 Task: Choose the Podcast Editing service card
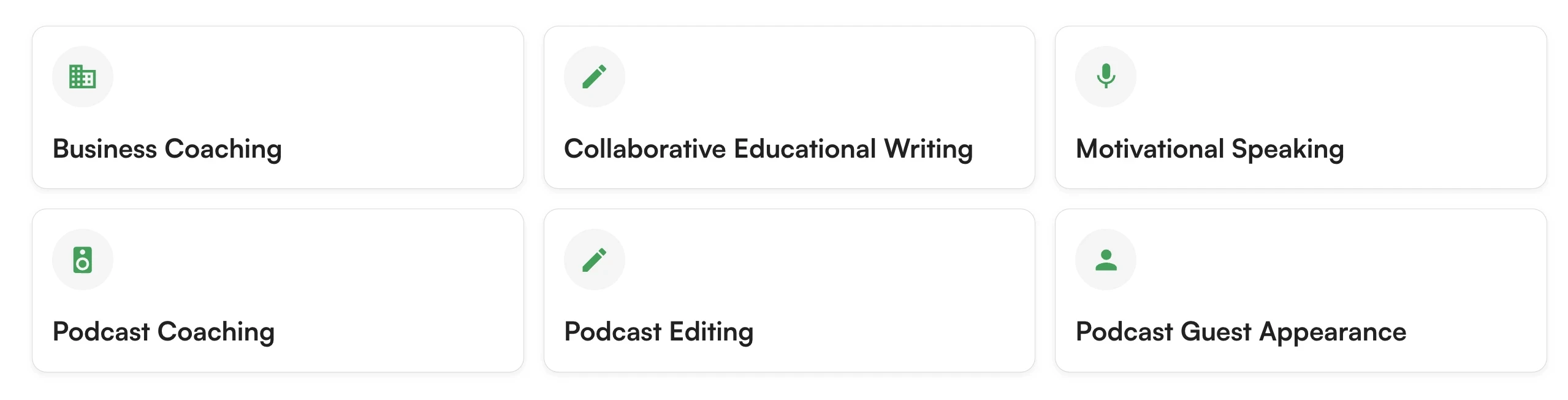(789, 290)
